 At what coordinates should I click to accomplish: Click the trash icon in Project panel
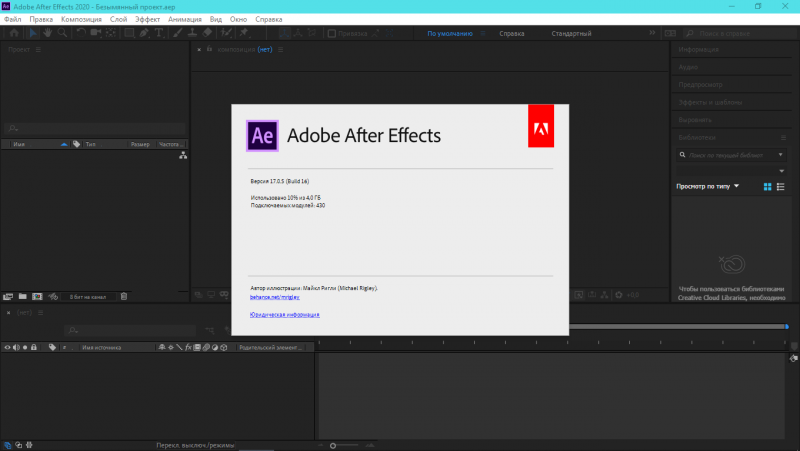pos(124,296)
